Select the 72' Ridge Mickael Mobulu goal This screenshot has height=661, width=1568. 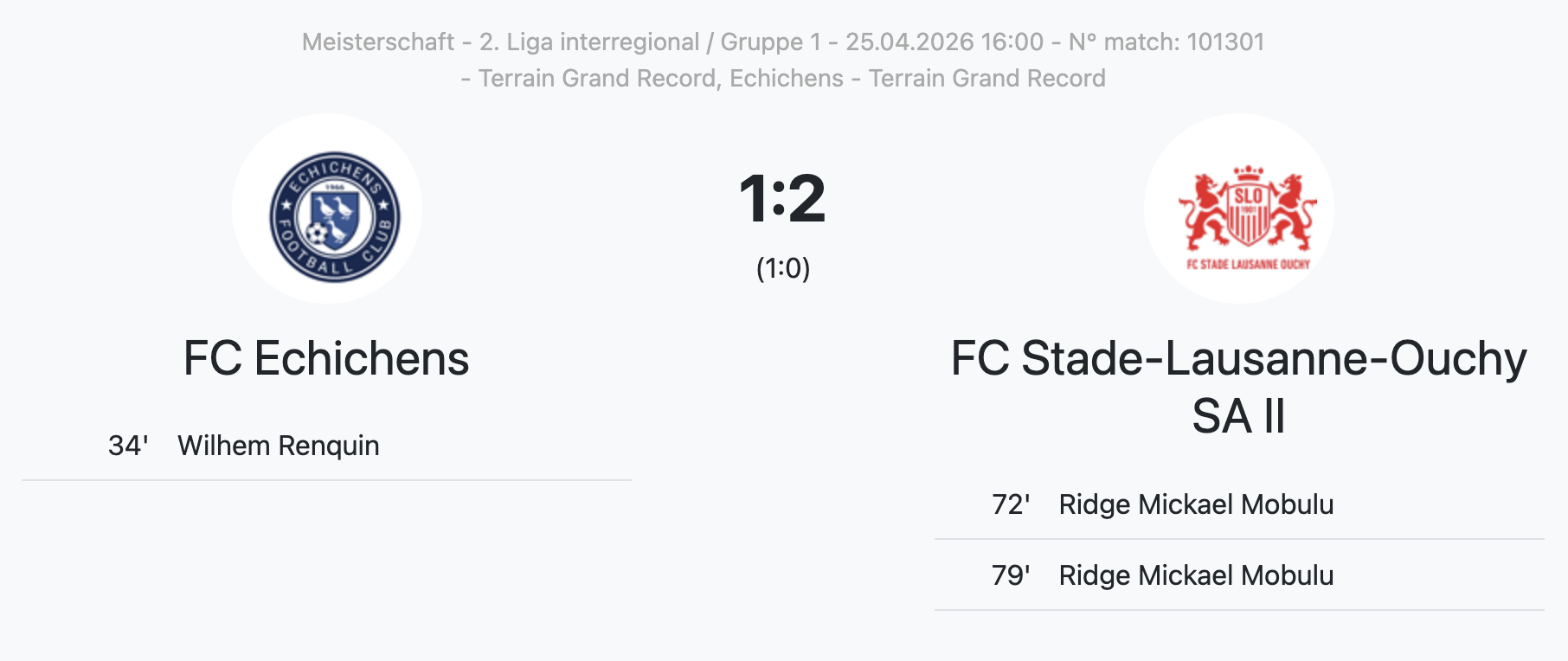(x=1239, y=504)
